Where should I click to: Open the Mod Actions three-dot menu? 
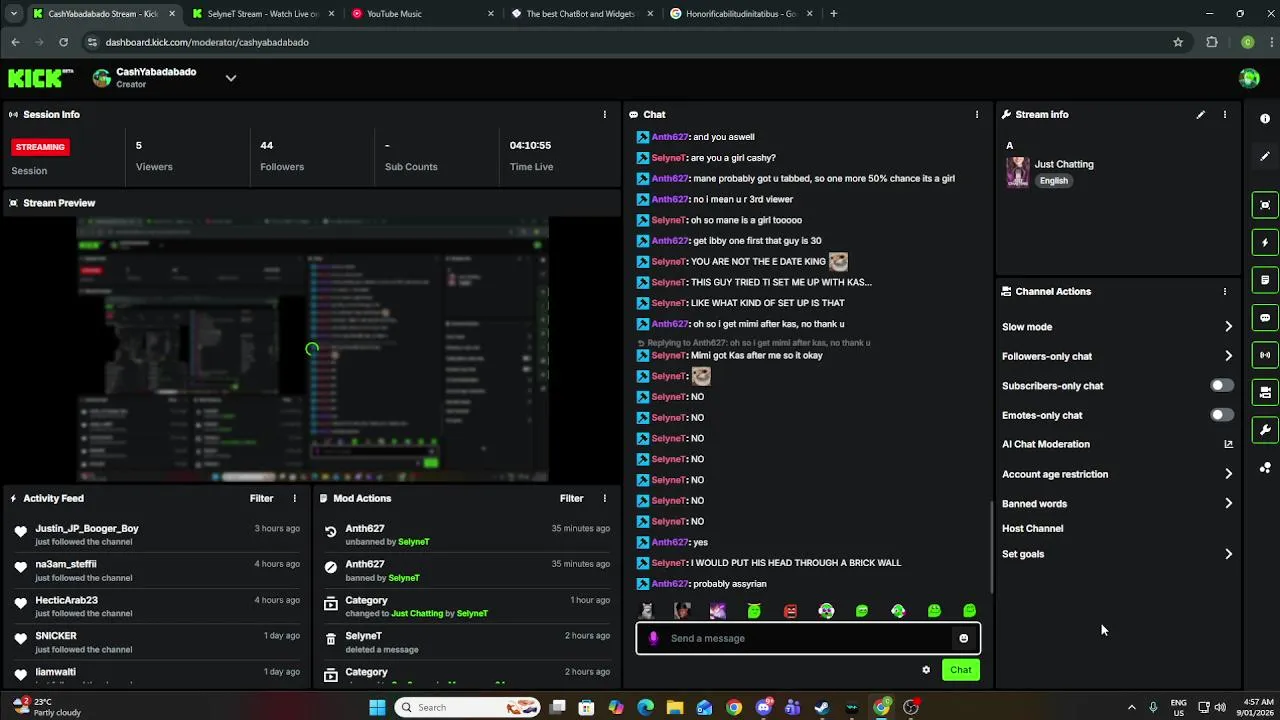[x=604, y=498]
